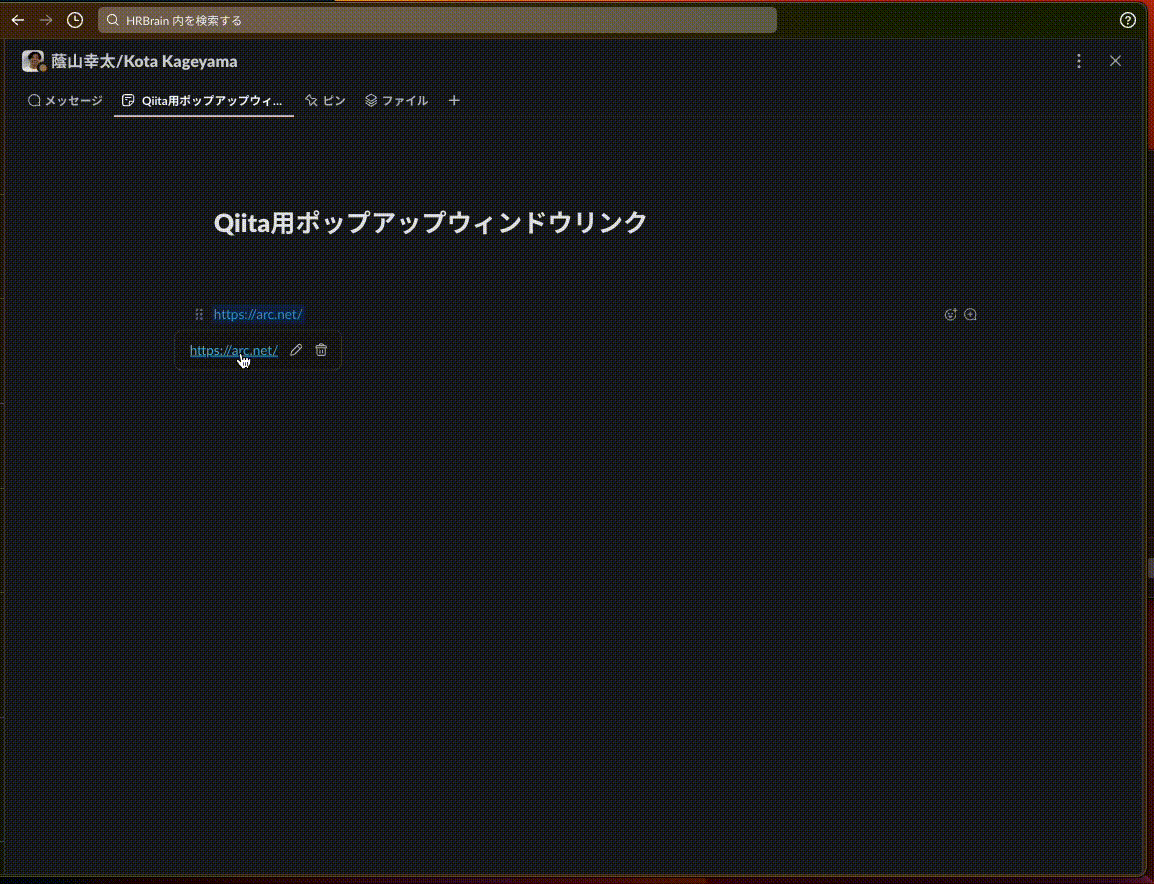Select the Qiita用ポップアップウィ… canvas tab
This screenshot has width=1154, height=884.
(x=203, y=100)
